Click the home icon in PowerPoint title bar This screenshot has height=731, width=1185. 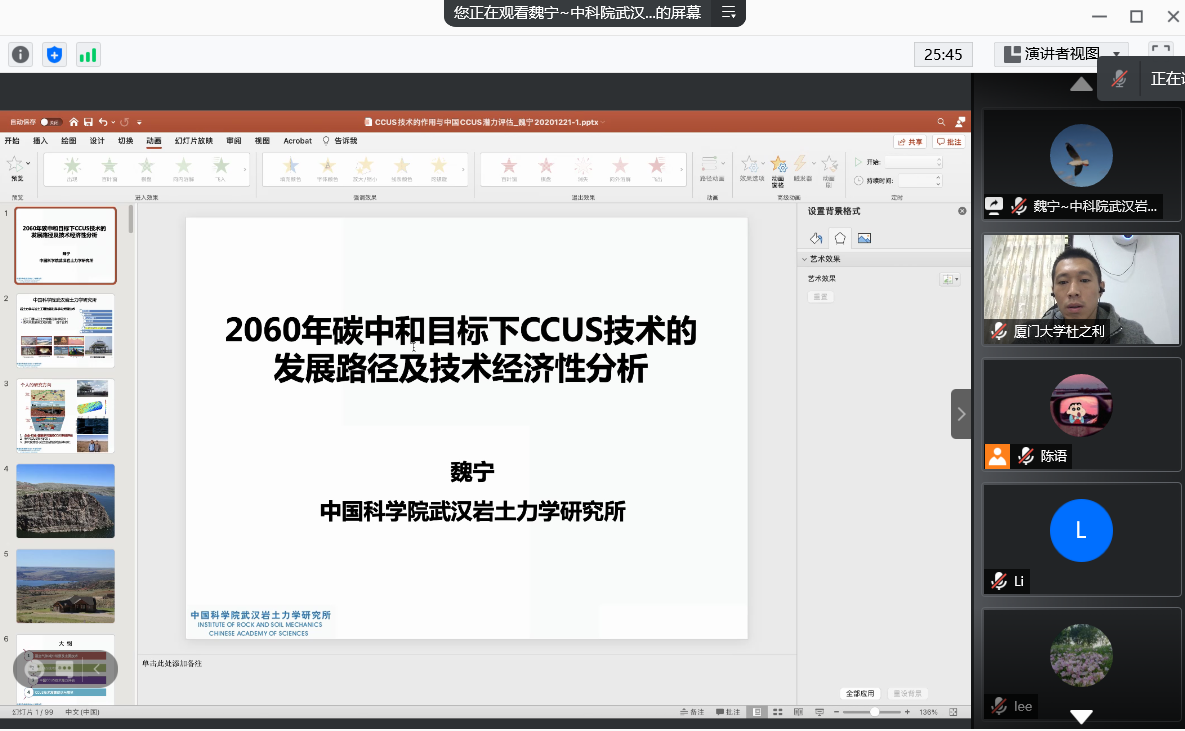73,122
